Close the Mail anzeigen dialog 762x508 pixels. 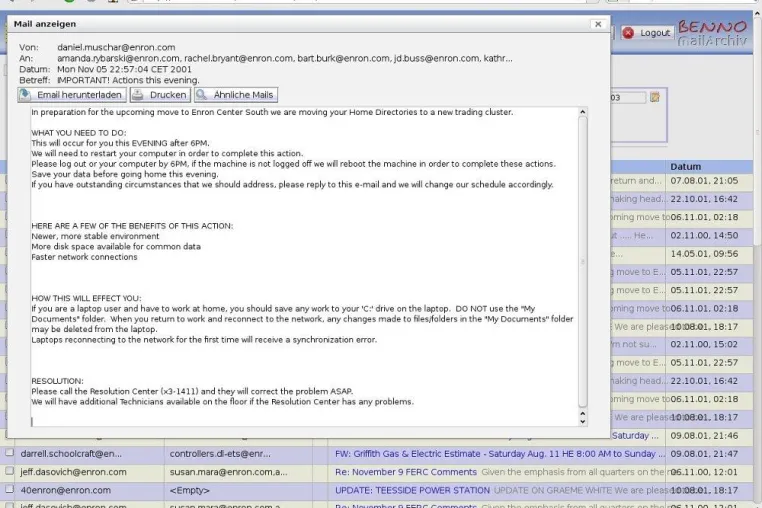[x=598, y=24]
